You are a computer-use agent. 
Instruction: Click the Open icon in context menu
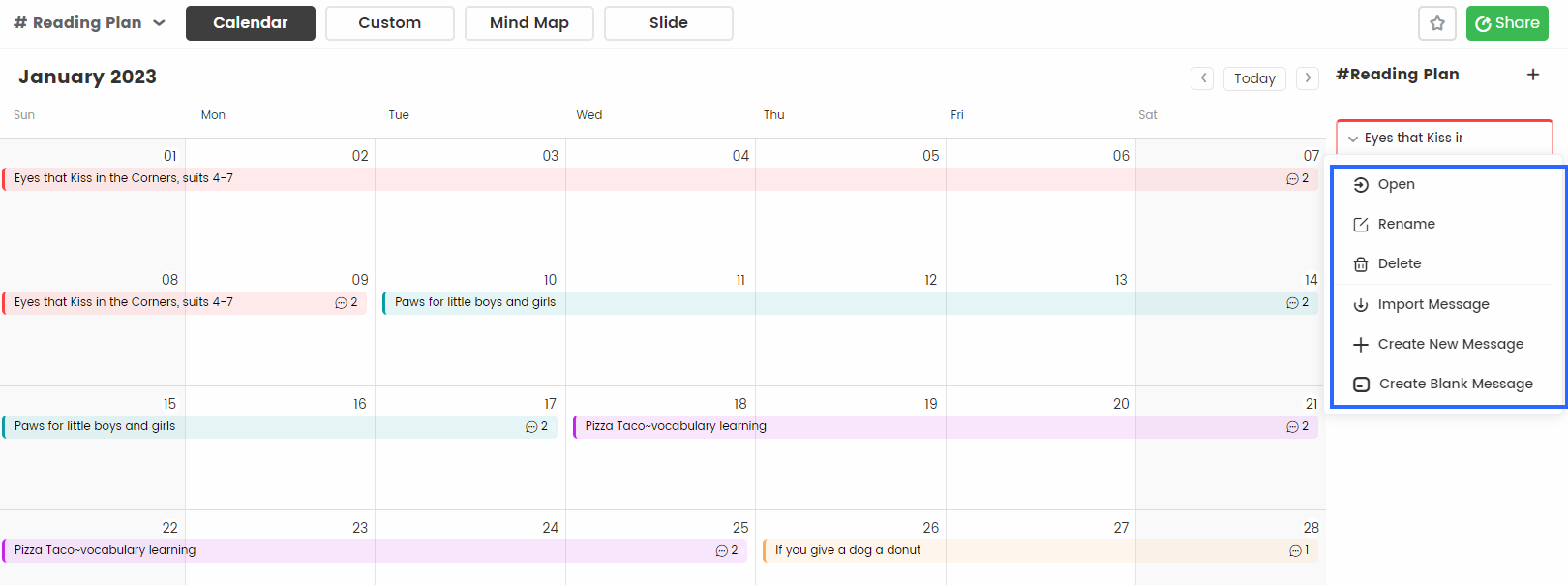pos(1361,185)
